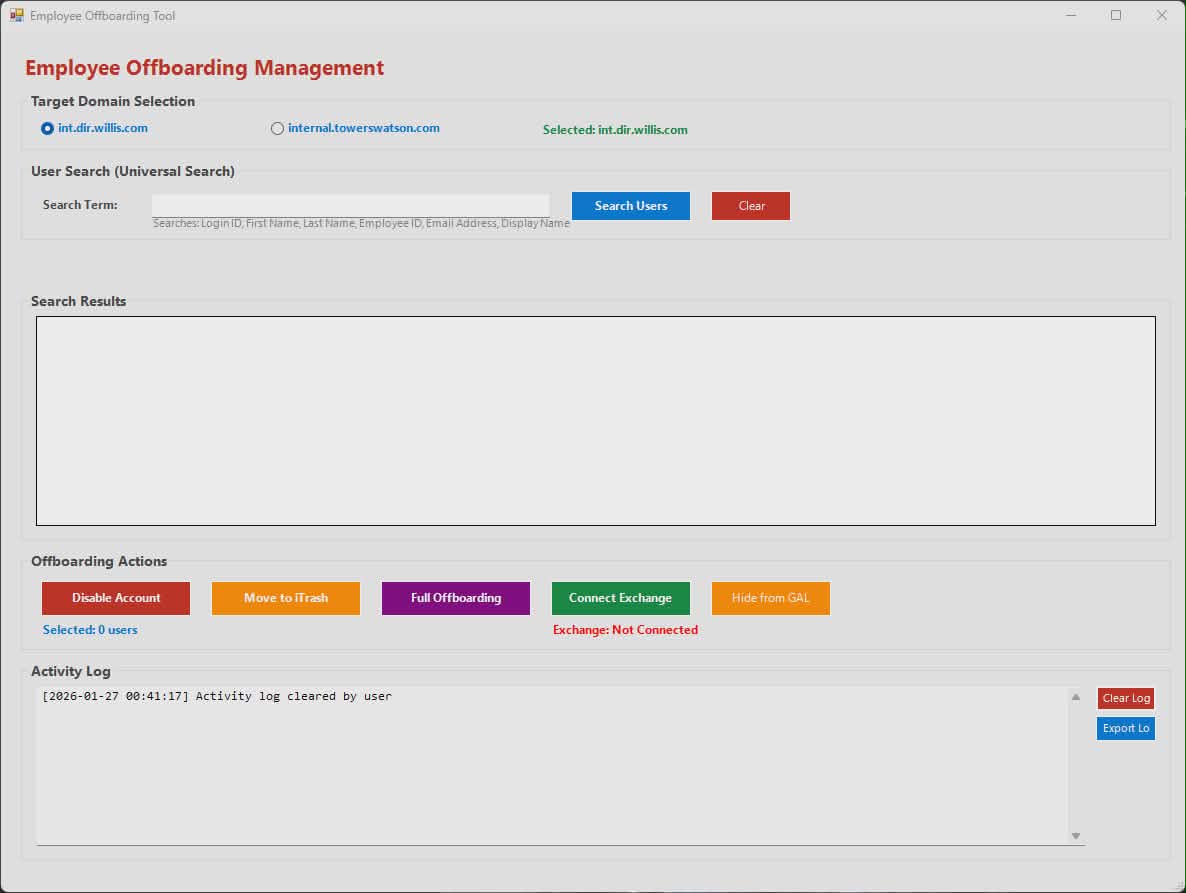The image size is (1186, 893).
Task: Clear the Activity Log
Action: coord(1125,697)
